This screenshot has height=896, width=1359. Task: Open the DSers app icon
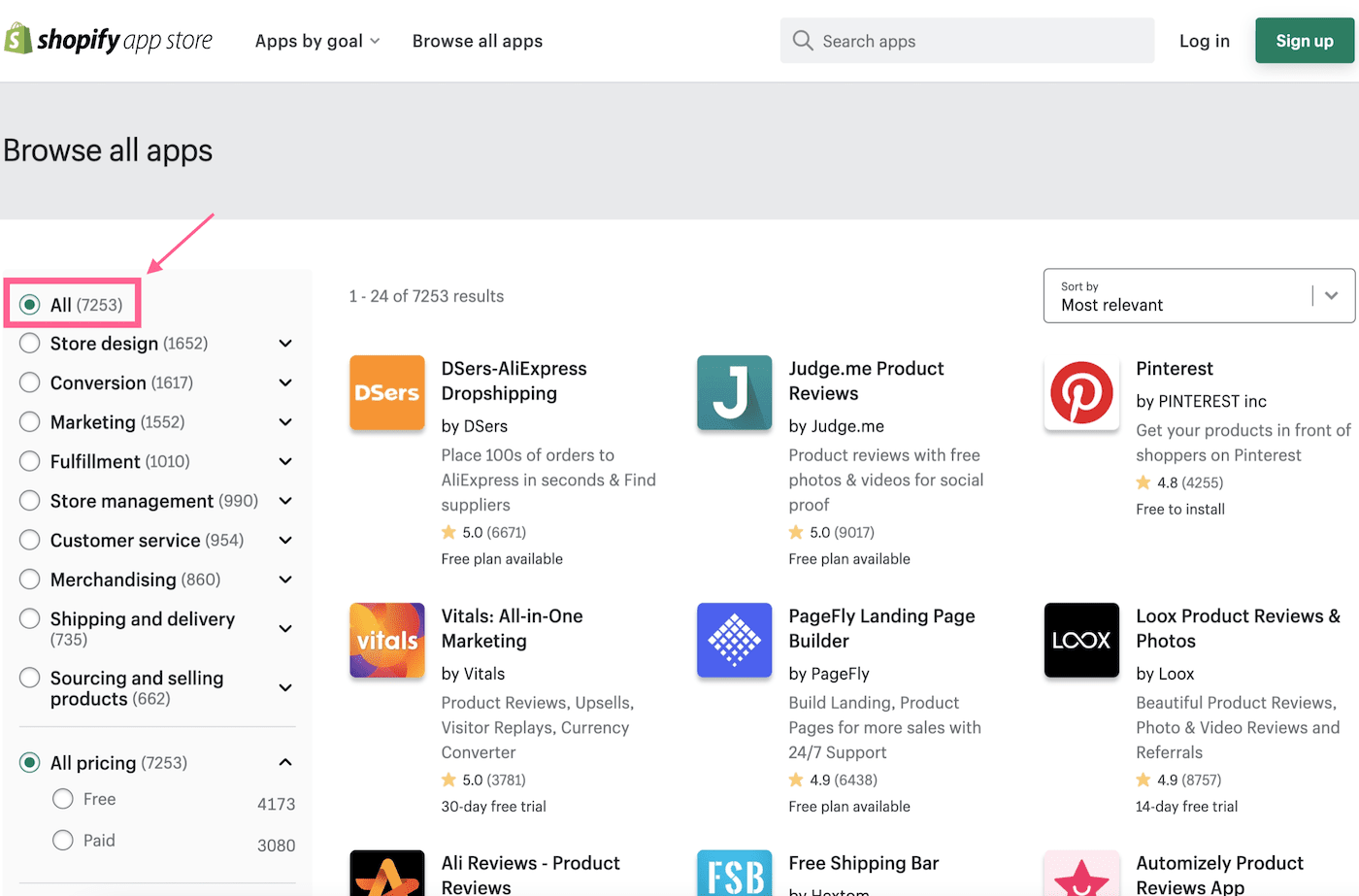pyautogui.click(x=387, y=393)
